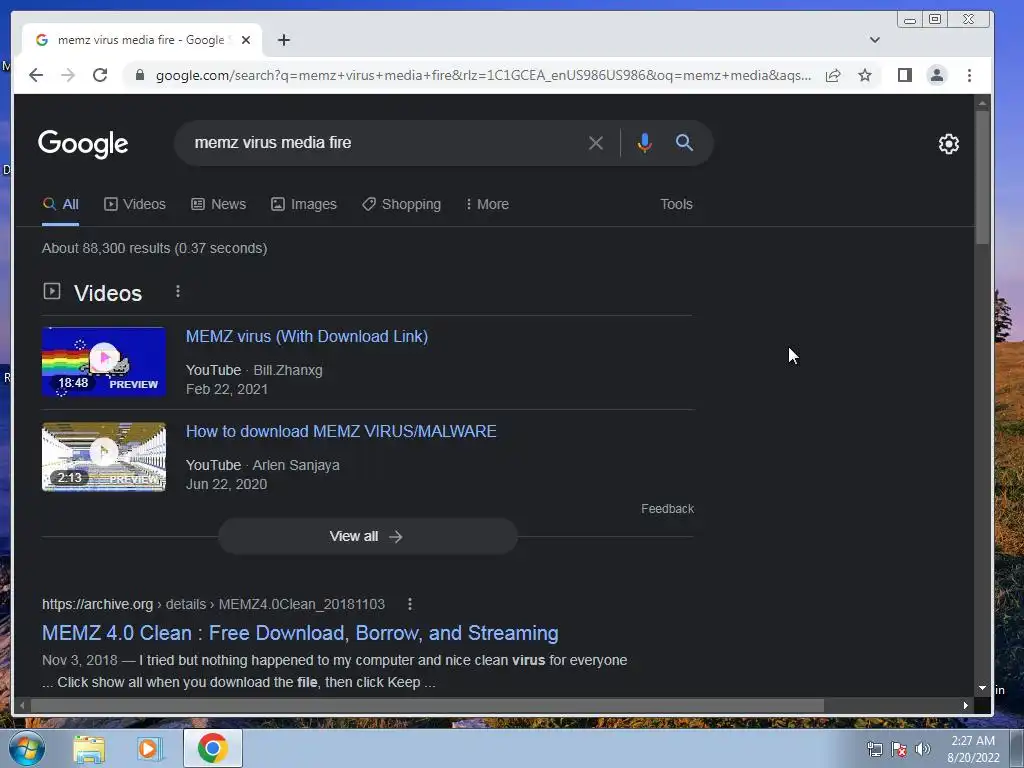Open Google quick settings gear
Viewport: 1024px width, 768px height.
[948, 144]
